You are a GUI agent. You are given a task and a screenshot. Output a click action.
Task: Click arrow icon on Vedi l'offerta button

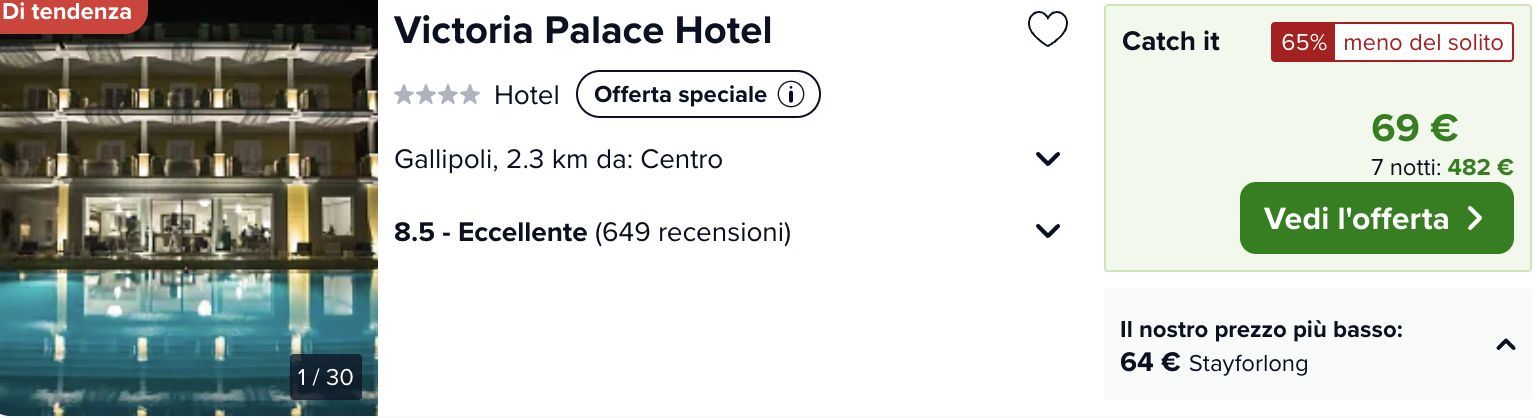(x=1475, y=218)
